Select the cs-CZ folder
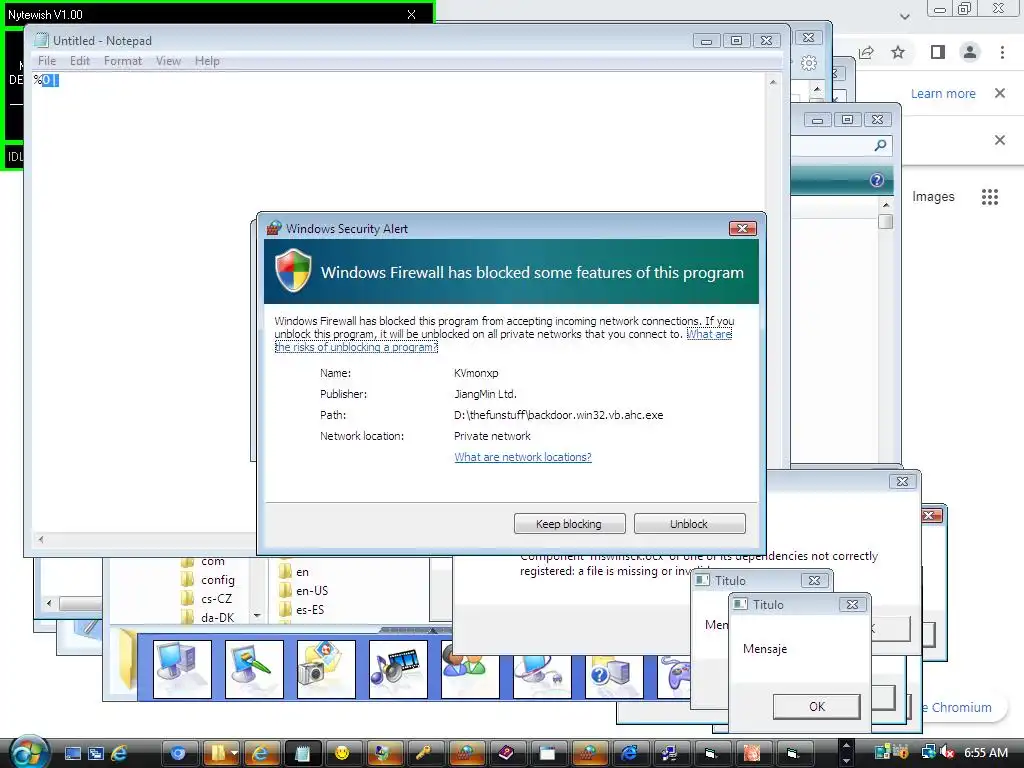The image size is (1024, 768). [x=206, y=599]
